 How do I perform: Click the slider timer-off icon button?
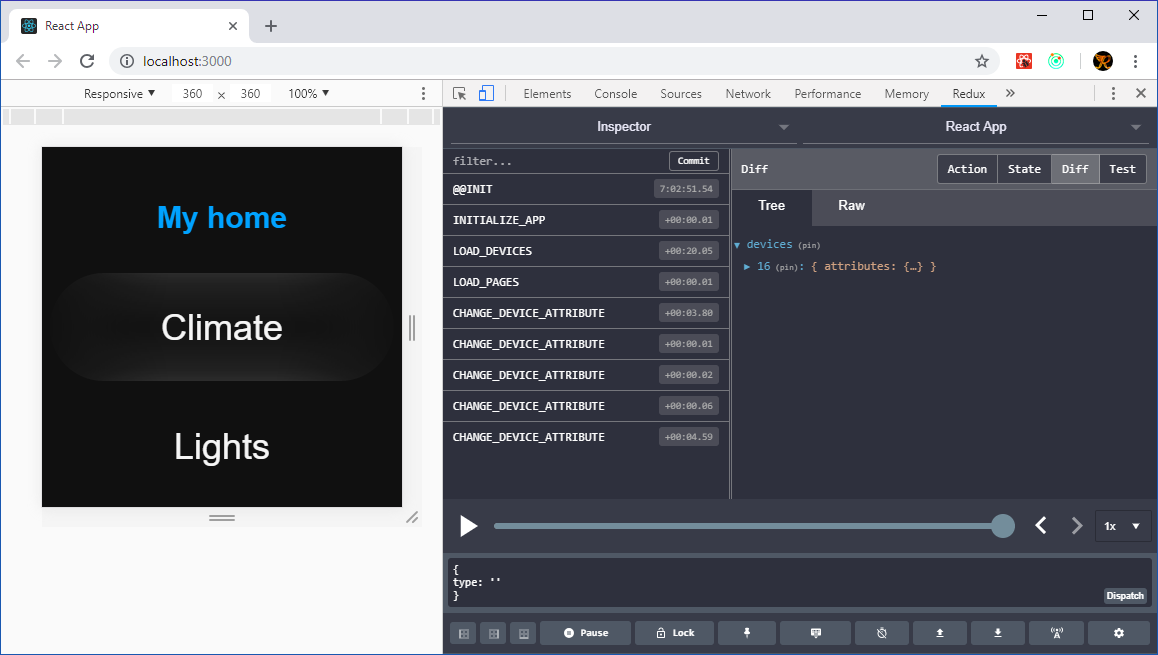pos(882,634)
